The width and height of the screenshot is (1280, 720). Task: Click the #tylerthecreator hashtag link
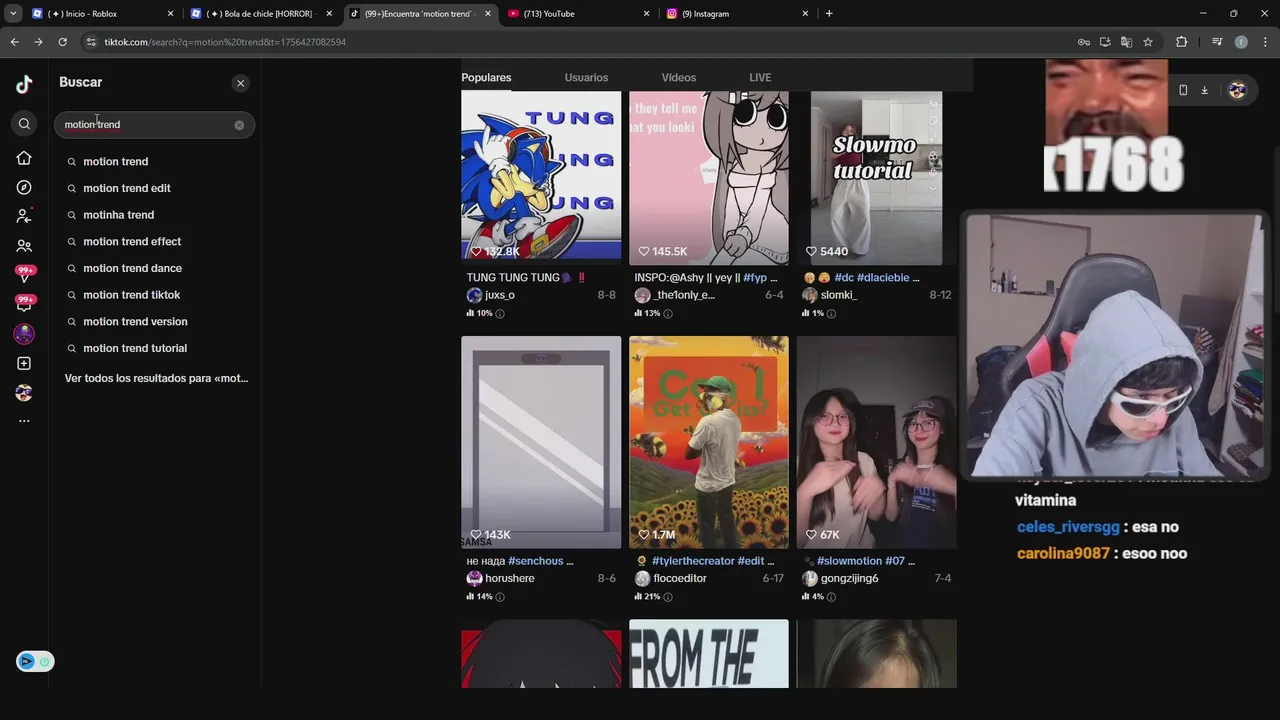pyautogui.click(x=693, y=561)
